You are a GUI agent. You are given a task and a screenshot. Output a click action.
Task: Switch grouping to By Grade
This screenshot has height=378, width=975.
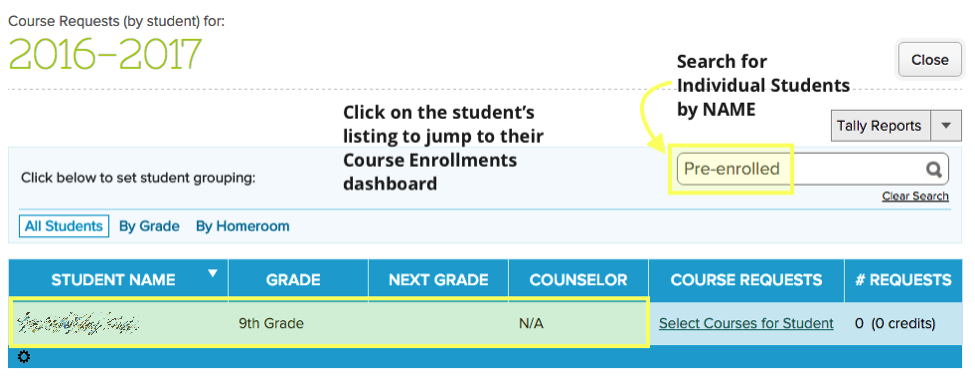149,226
